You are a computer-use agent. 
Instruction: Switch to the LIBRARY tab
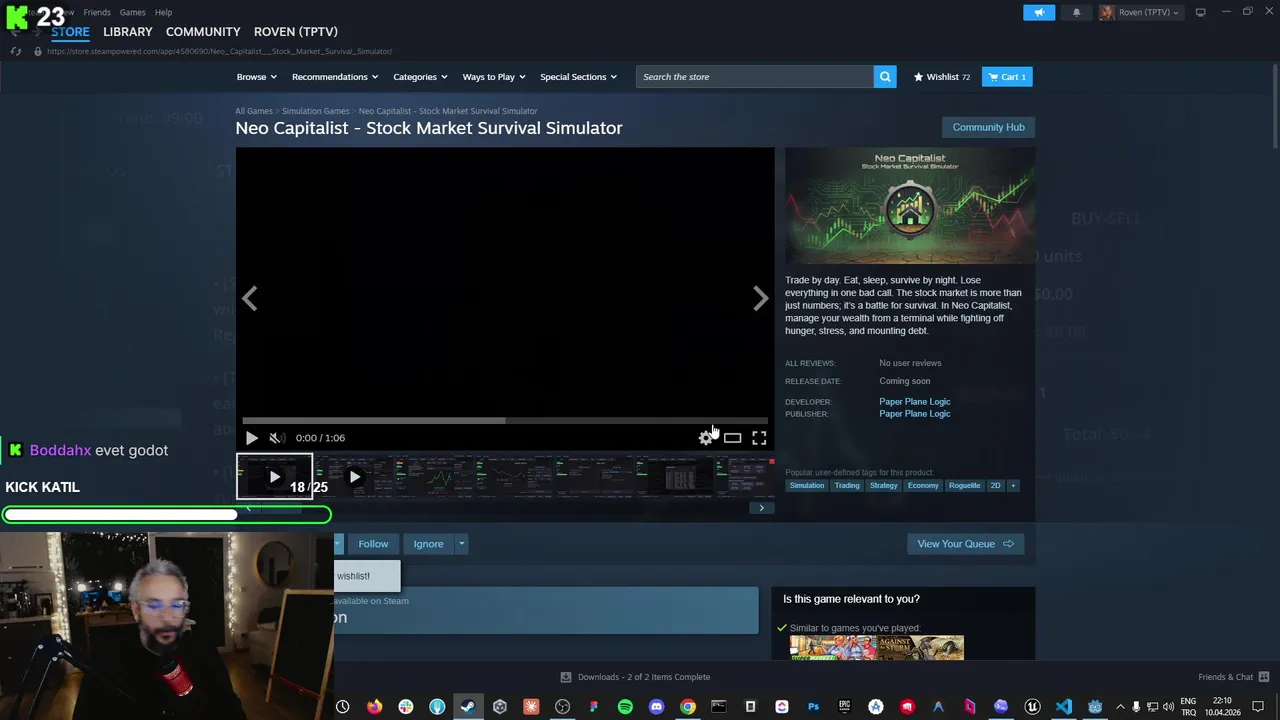click(128, 32)
